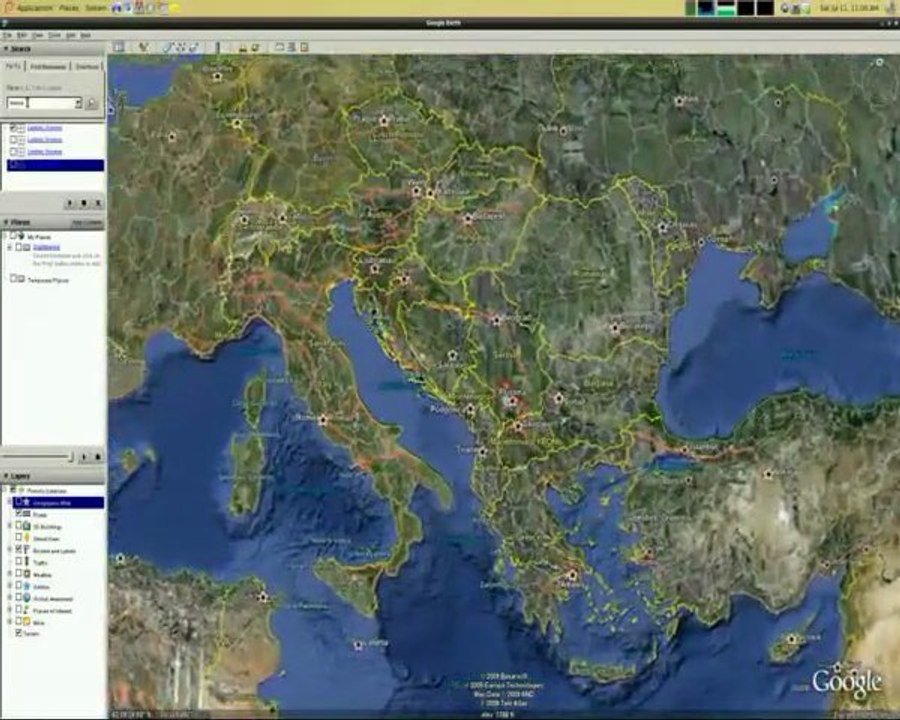Toggle the Temporary Places checkbox
Image resolution: width=900 pixels, height=720 pixels.
13,278
